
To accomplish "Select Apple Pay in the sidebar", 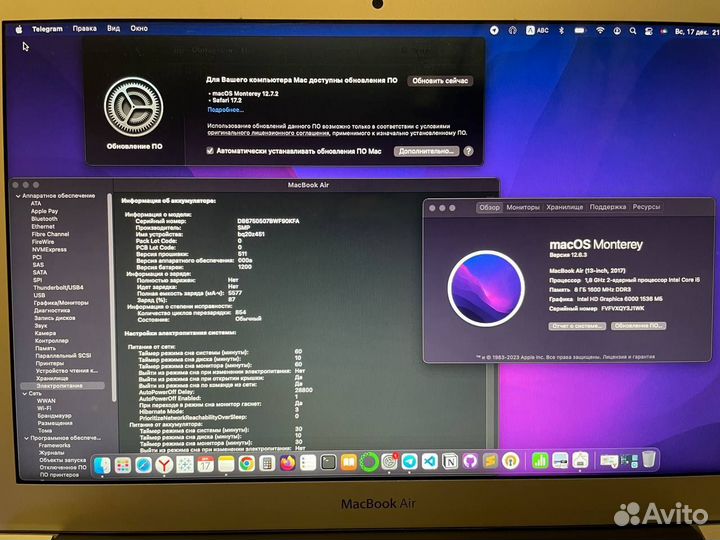I will [45, 211].
